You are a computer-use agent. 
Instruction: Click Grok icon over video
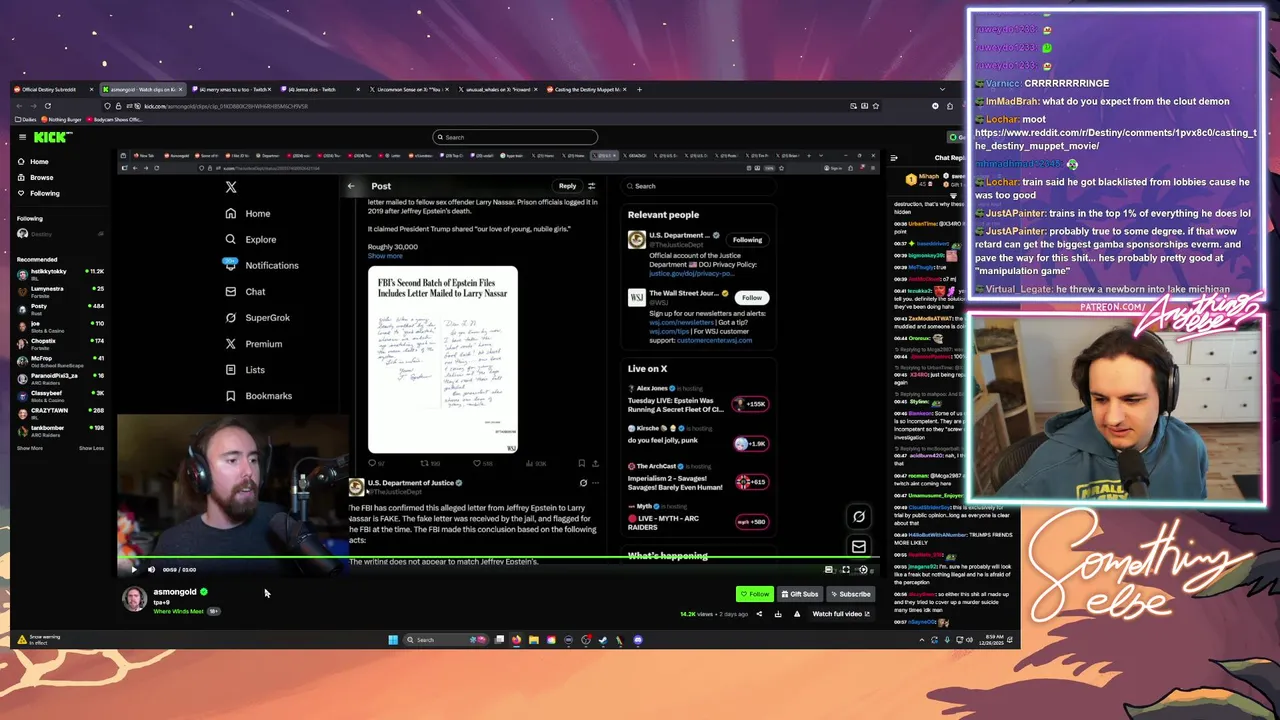point(858,517)
